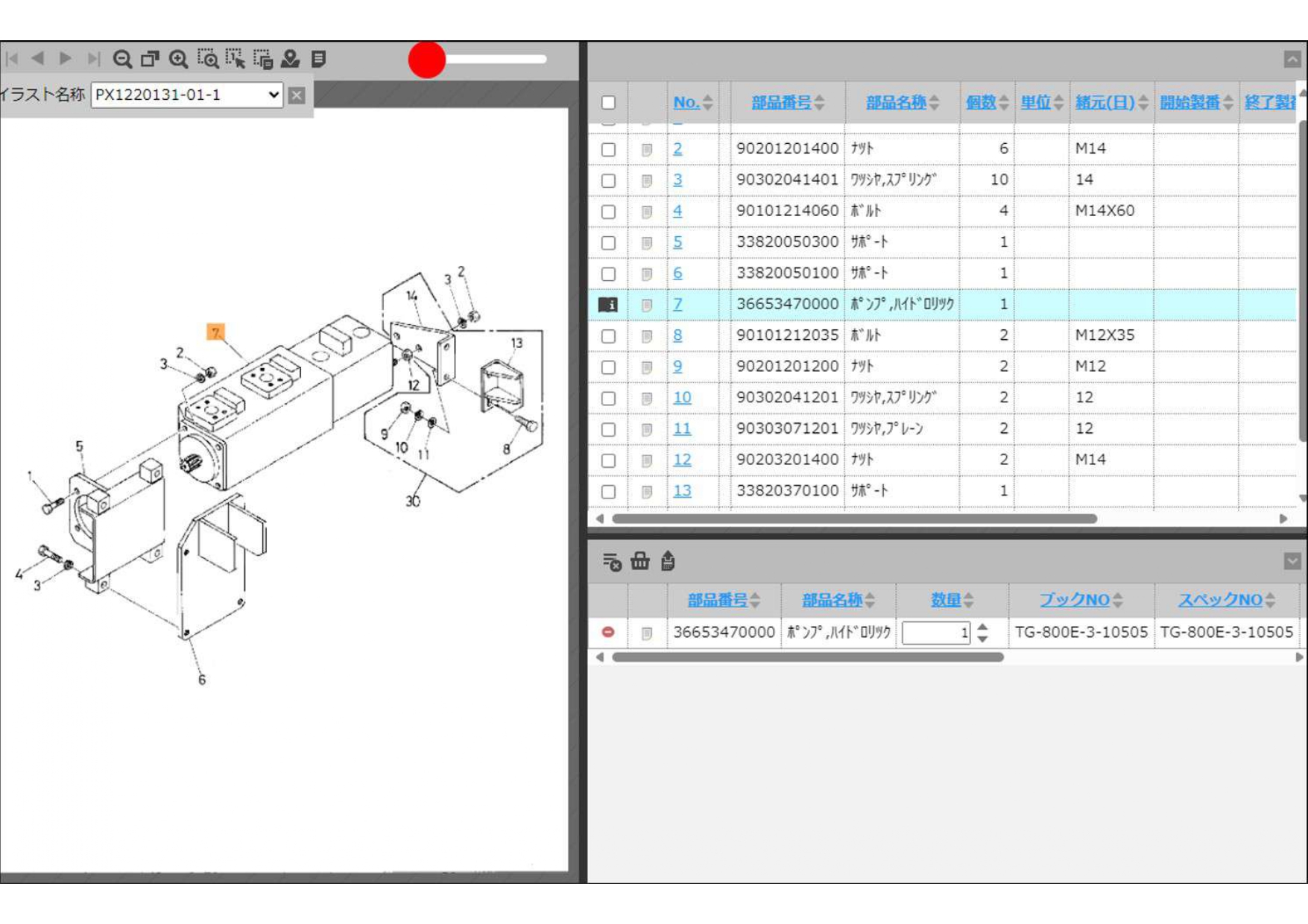Click the fit-to-window overlapping squares icon
This screenshot has height=924, width=1308.
point(150,59)
